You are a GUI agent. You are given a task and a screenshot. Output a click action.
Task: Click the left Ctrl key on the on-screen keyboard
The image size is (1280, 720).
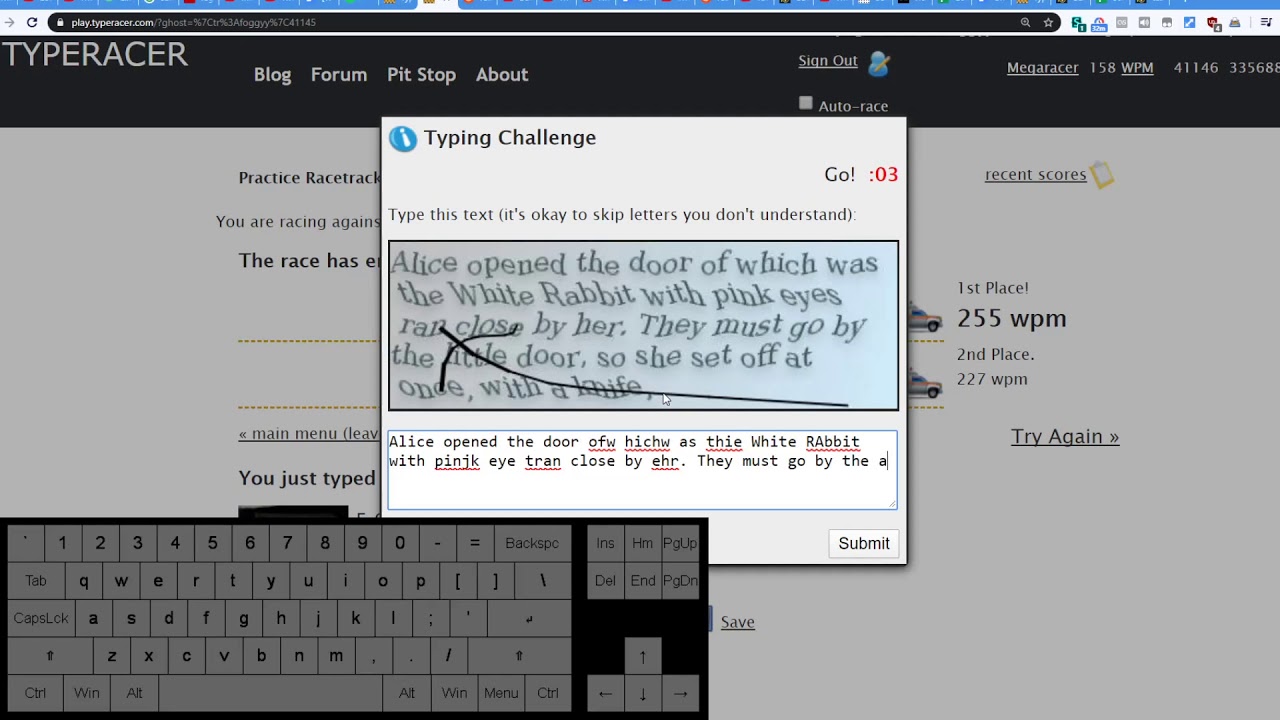(x=35, y=693)
